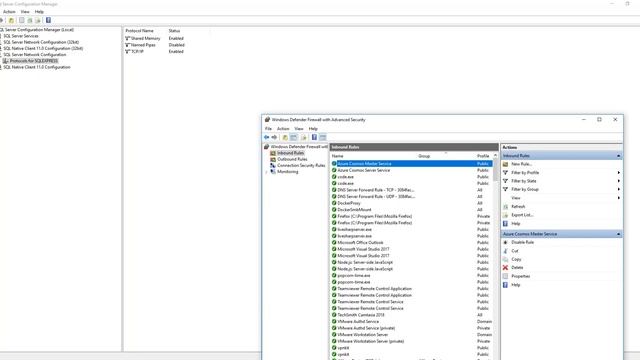Sort rules by Profile column header
Screen dimensions: 640x360
(x=483, y=156)
